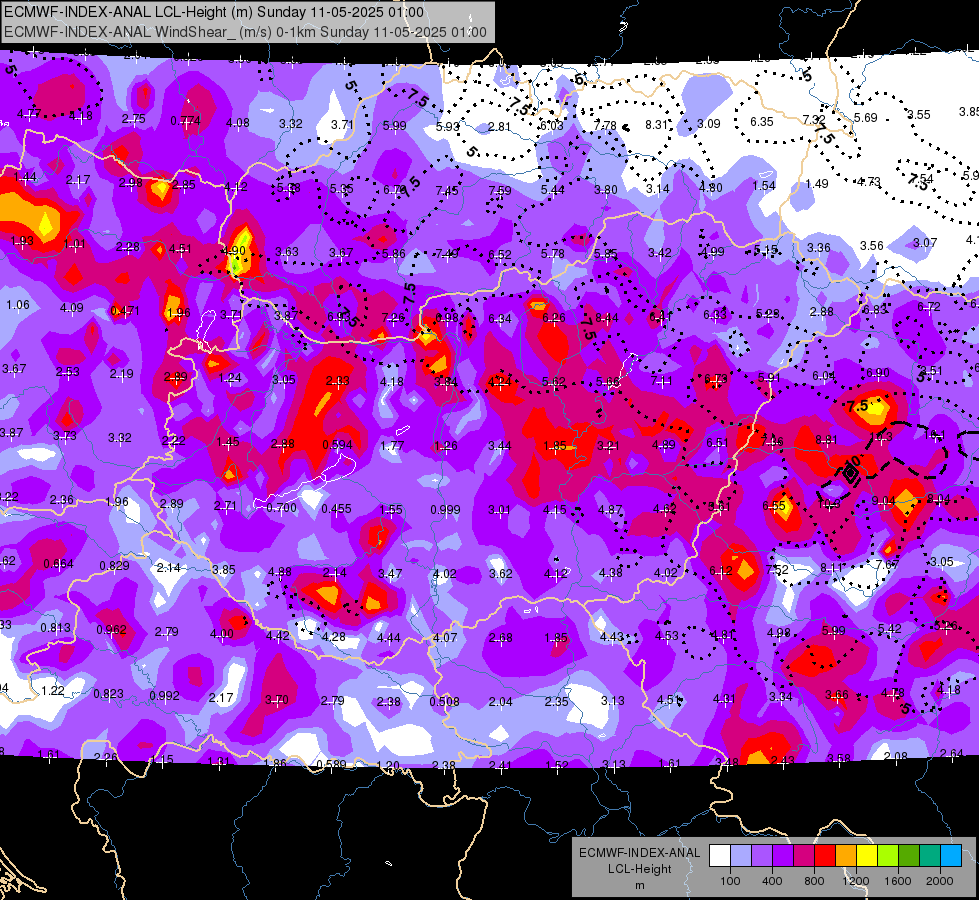This screenshot has height=900, width=979.
Task: Click the LCL-Height header line at top
Action: tap(214, 12)
